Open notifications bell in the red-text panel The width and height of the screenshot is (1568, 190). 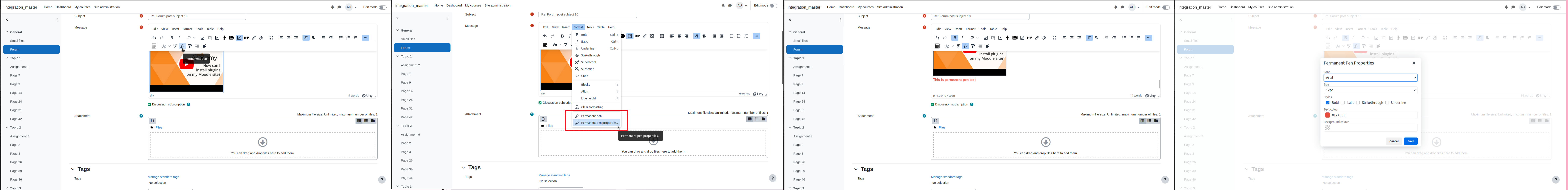click(1116, 7)
